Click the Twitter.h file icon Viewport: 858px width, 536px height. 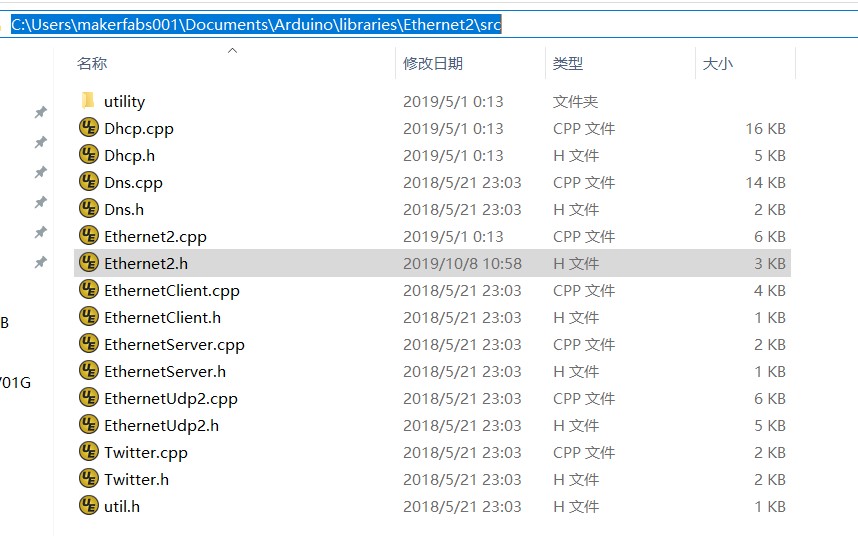89,479
